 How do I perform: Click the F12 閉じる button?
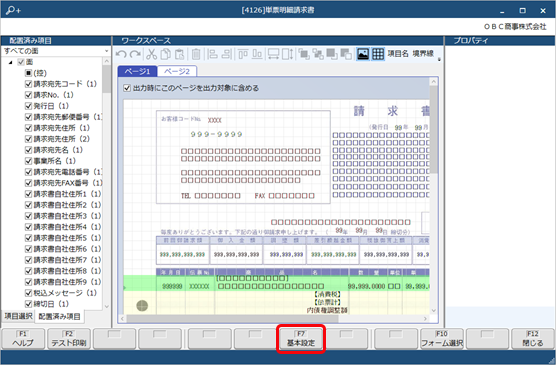(533, 339)
